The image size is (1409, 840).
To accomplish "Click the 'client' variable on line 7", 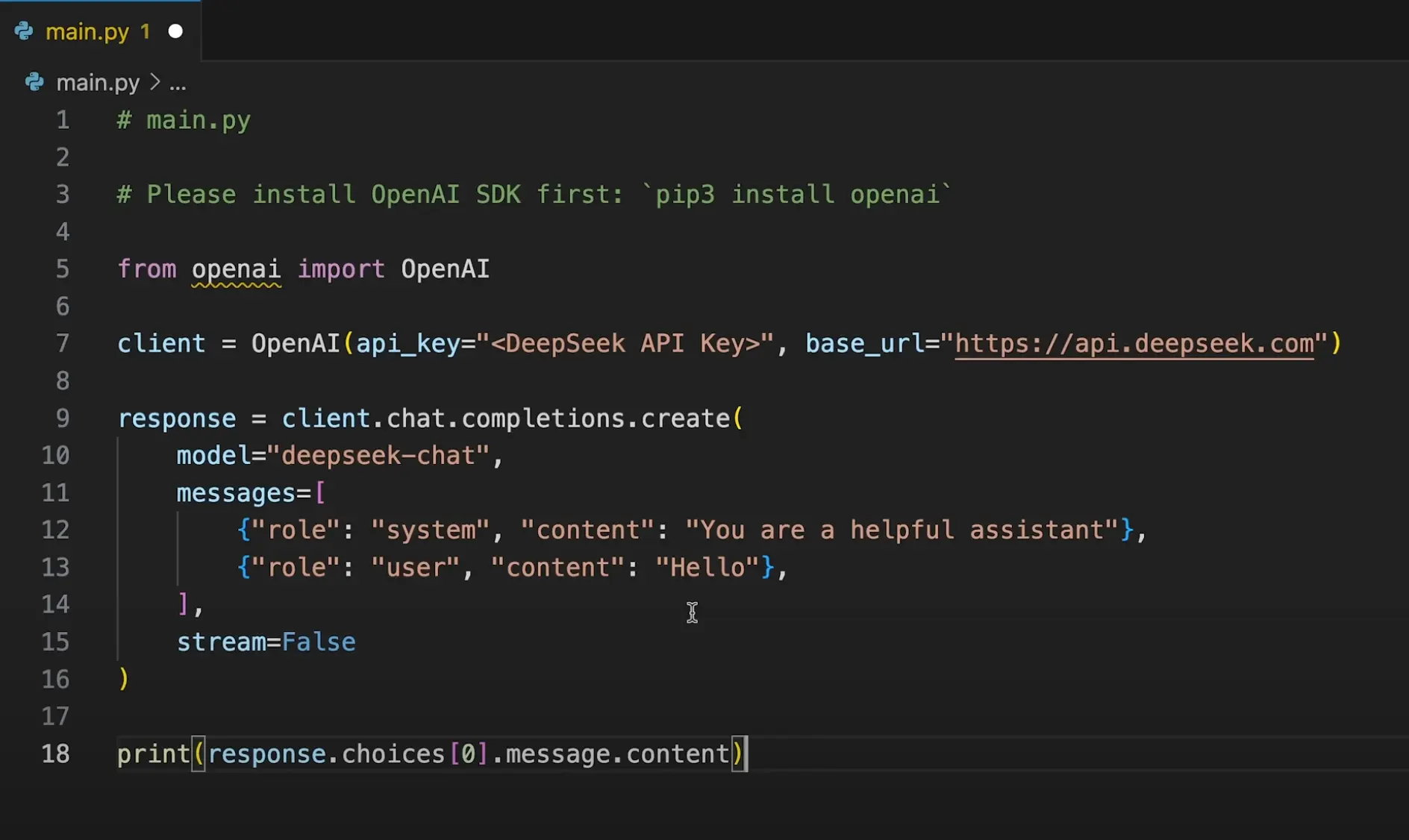I will (161, 344).
